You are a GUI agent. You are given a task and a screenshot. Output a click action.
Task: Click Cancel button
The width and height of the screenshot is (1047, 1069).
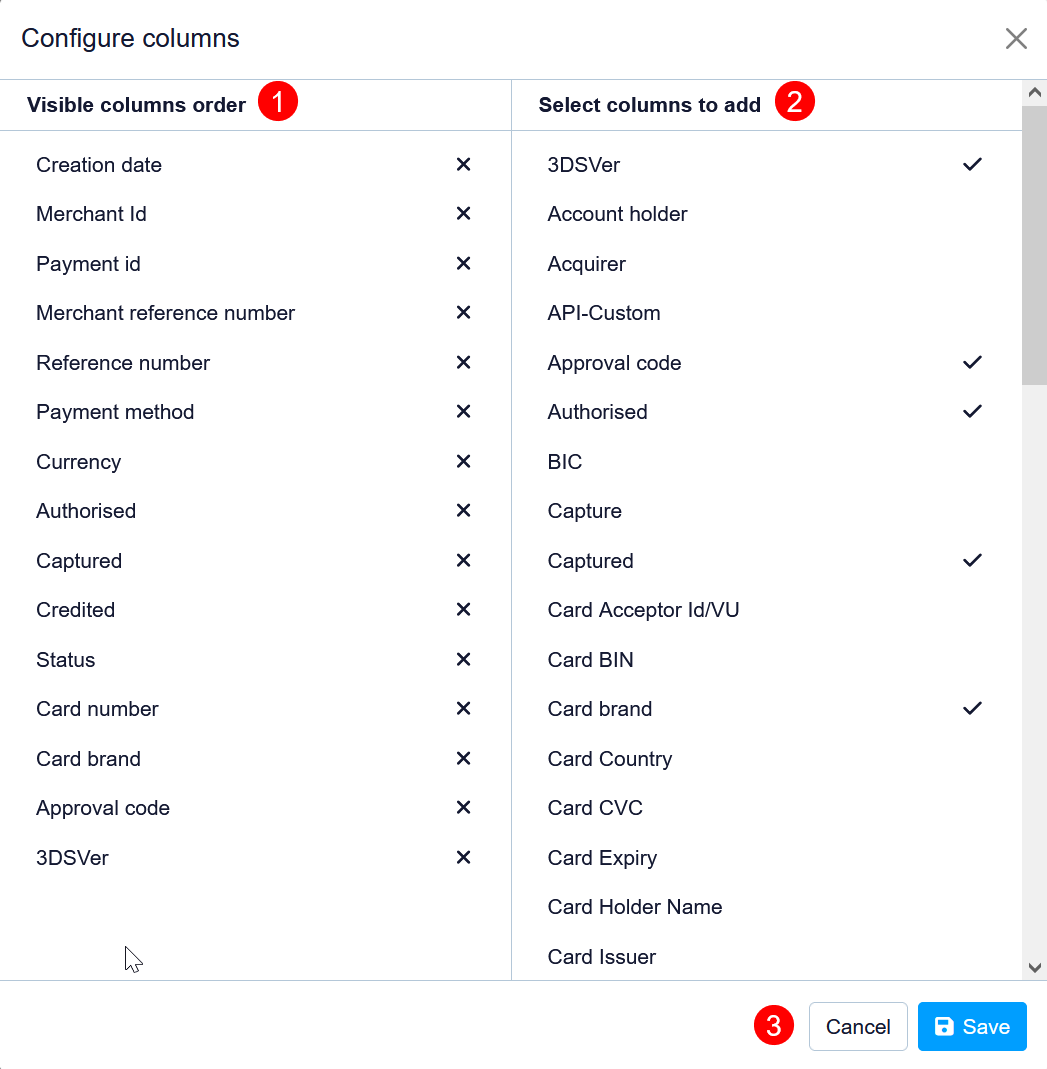click(x=858, y=1027)
